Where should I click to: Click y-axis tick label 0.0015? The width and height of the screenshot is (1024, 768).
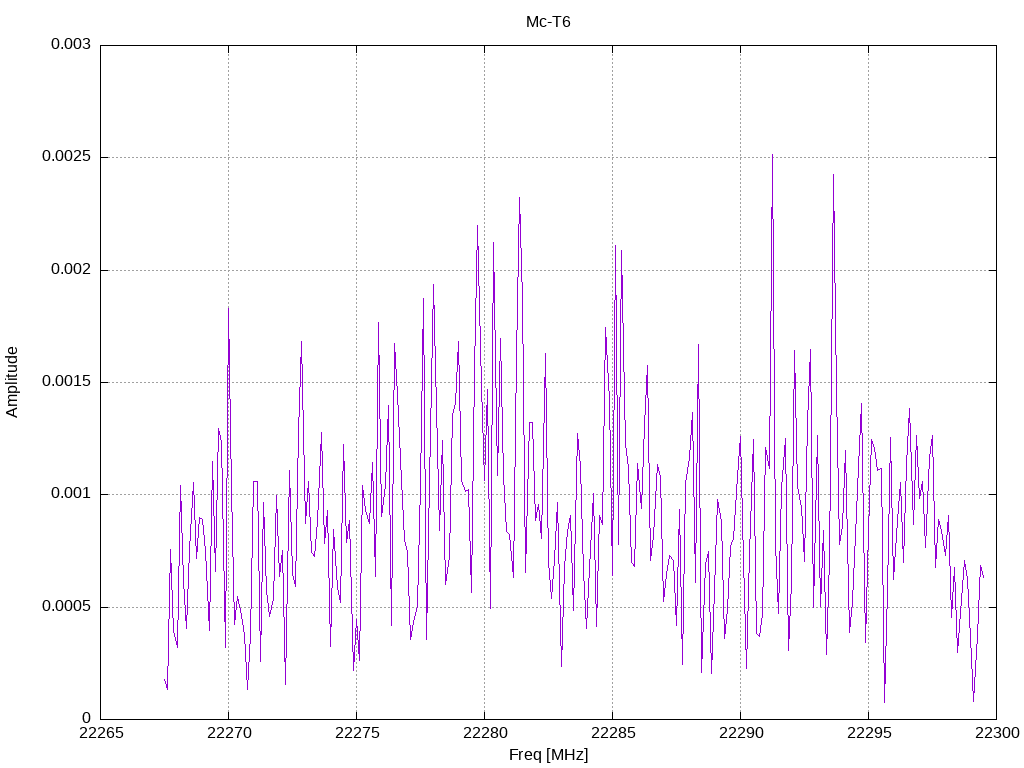66,381
